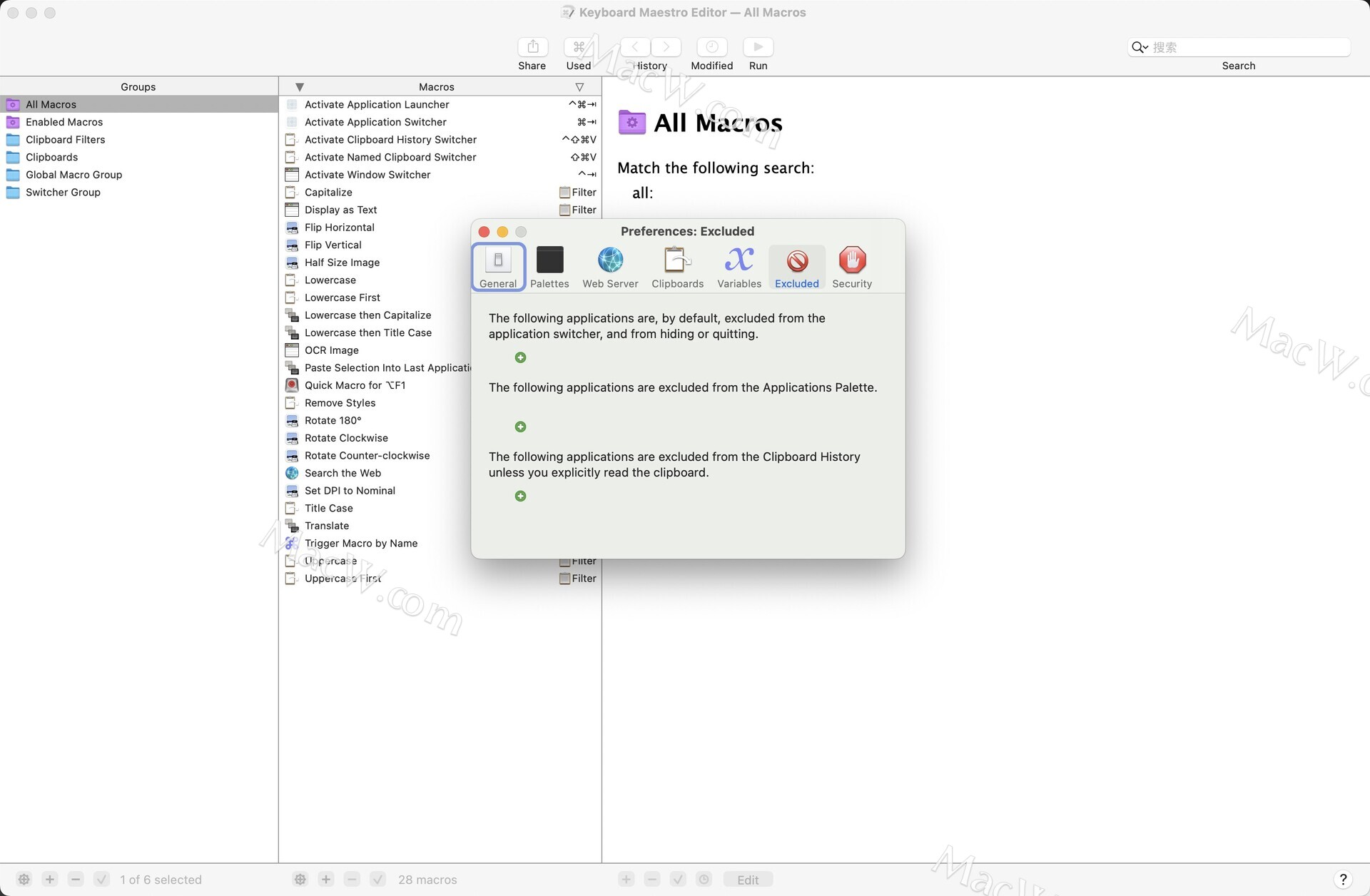The width and height of the screenshot is (1370, 896).
Task: Select the Set DPI to Nominal macro
Action: [x=375, y=491]
